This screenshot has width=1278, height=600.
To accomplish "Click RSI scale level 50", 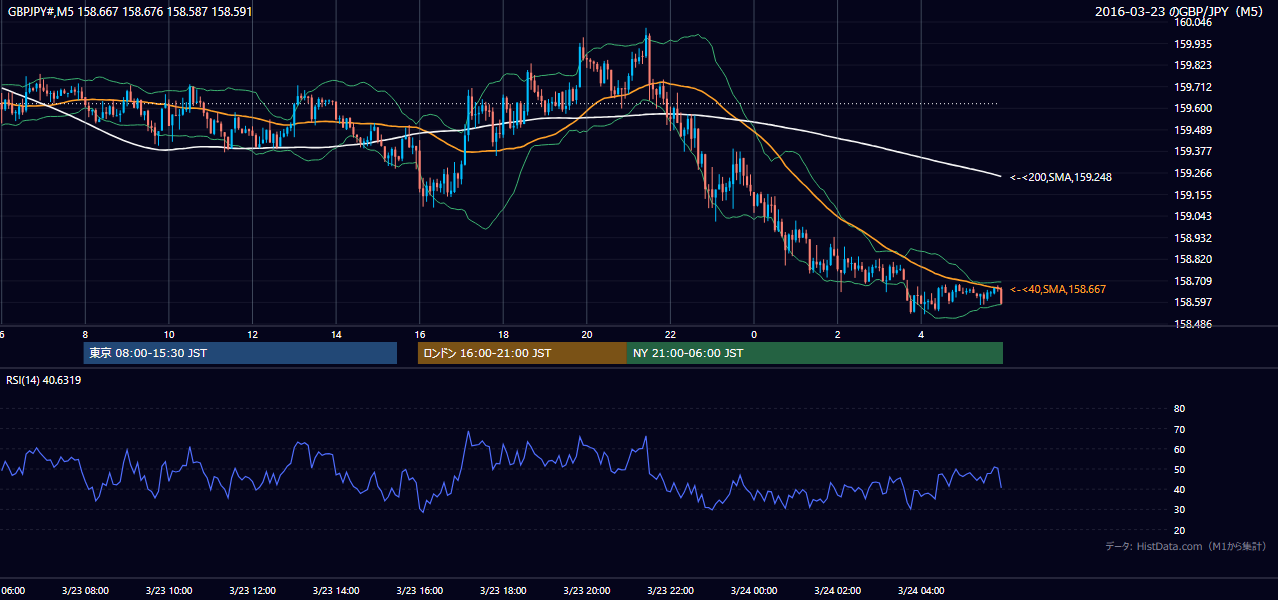I will click(1179, 469).
